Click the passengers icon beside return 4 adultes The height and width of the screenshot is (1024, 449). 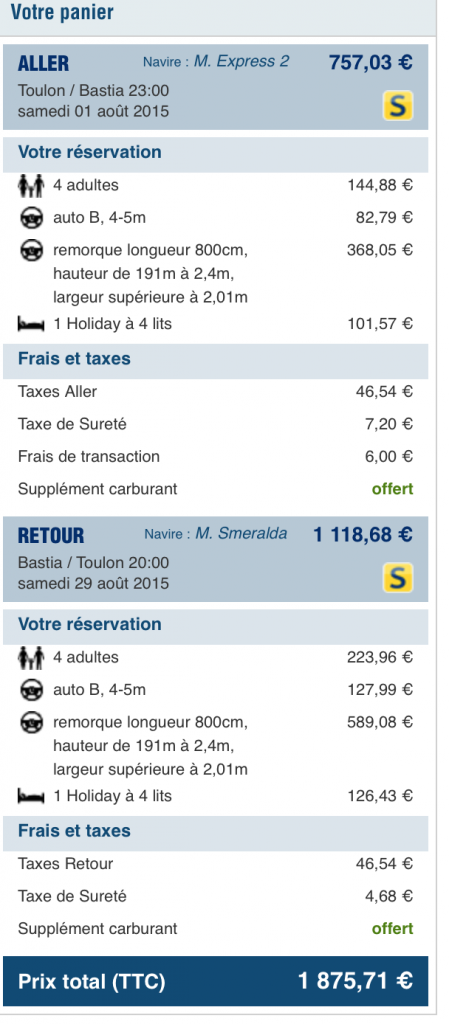[x=31, y=657]
